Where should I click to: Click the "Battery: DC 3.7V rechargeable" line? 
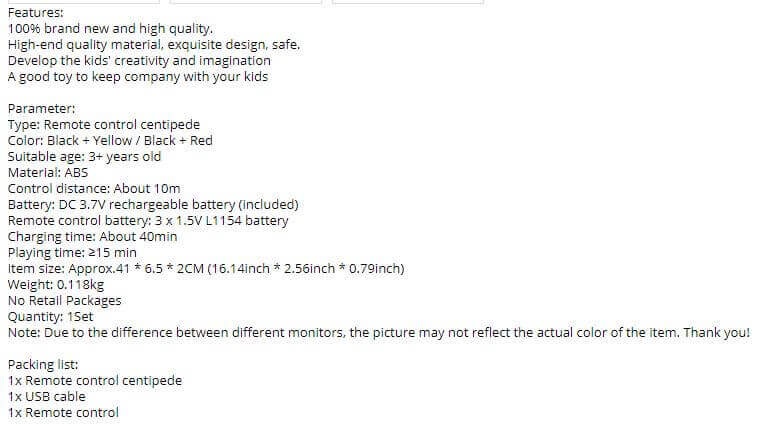(x=153, y=204)
